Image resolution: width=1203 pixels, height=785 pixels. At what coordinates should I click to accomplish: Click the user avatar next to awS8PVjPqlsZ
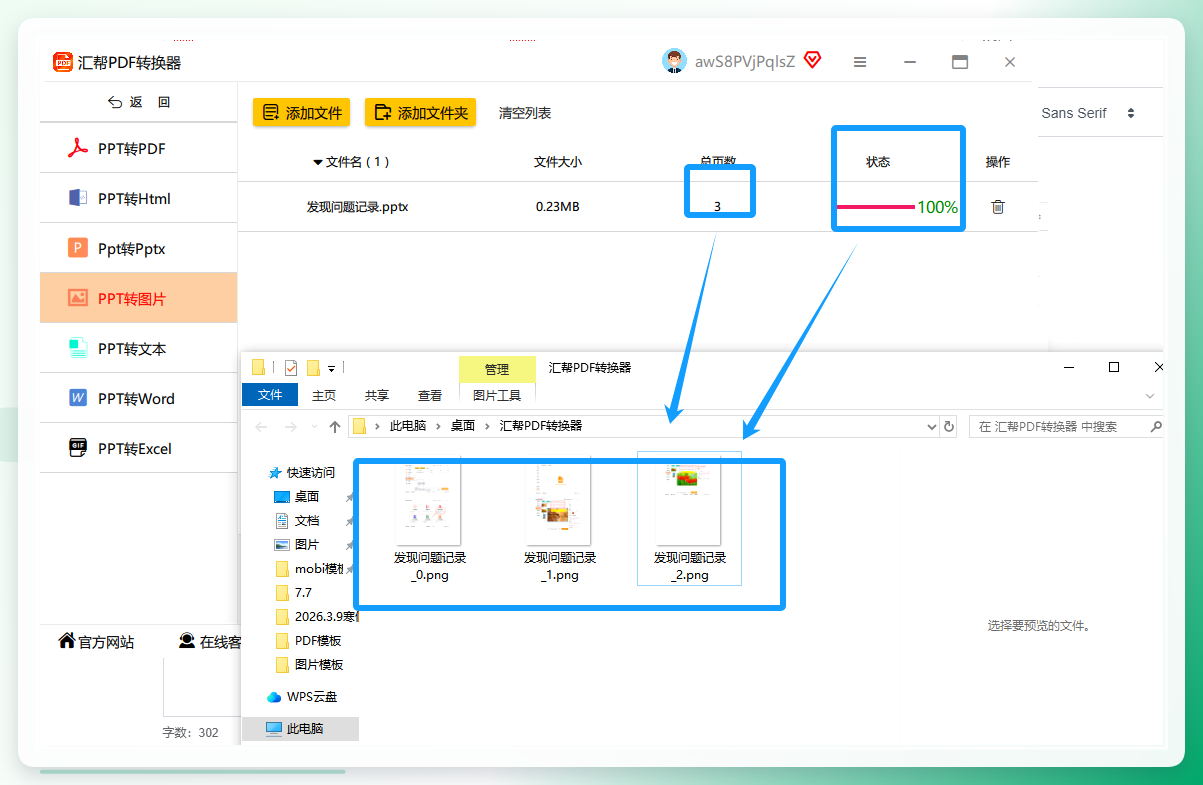coord(674,61)
